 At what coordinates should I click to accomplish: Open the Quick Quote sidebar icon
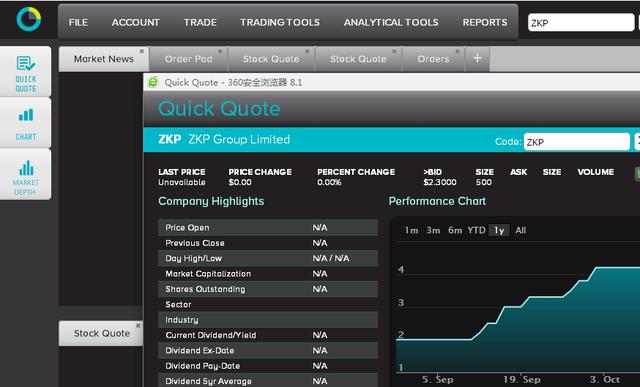coord(26,72)
